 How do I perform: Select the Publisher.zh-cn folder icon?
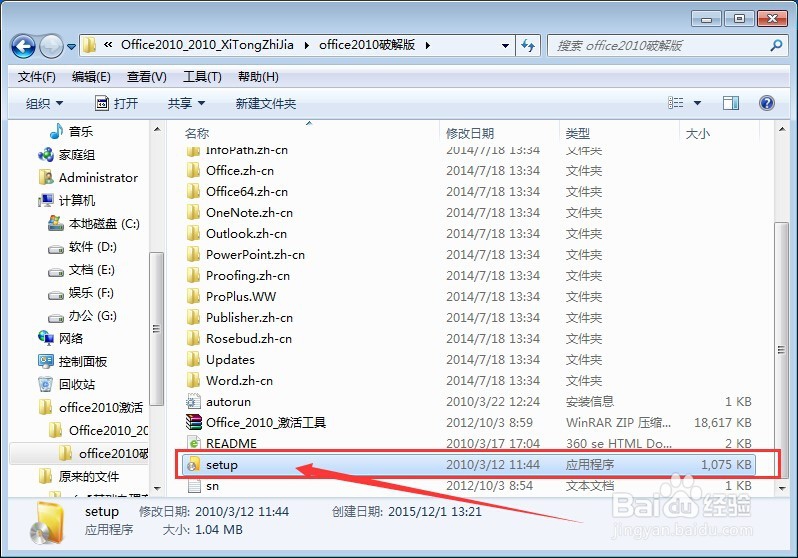(193, 317)
